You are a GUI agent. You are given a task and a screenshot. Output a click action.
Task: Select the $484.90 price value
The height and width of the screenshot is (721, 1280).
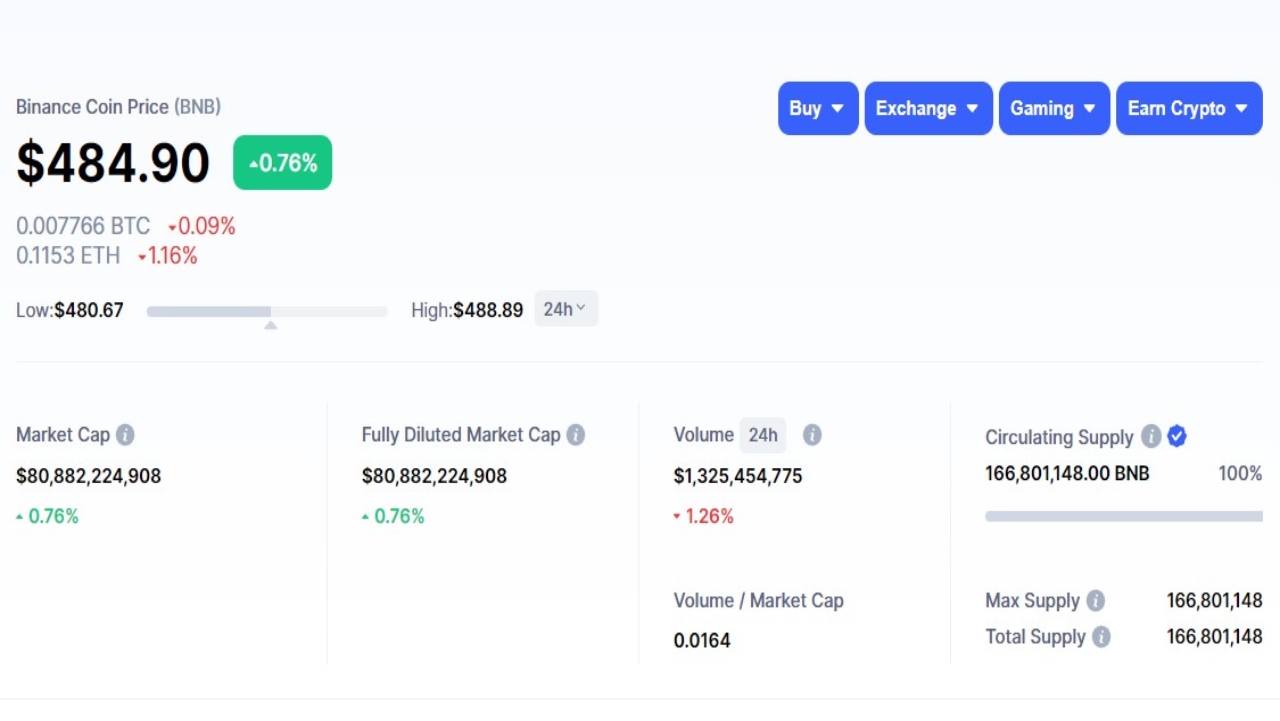click(x=113, y=163)
